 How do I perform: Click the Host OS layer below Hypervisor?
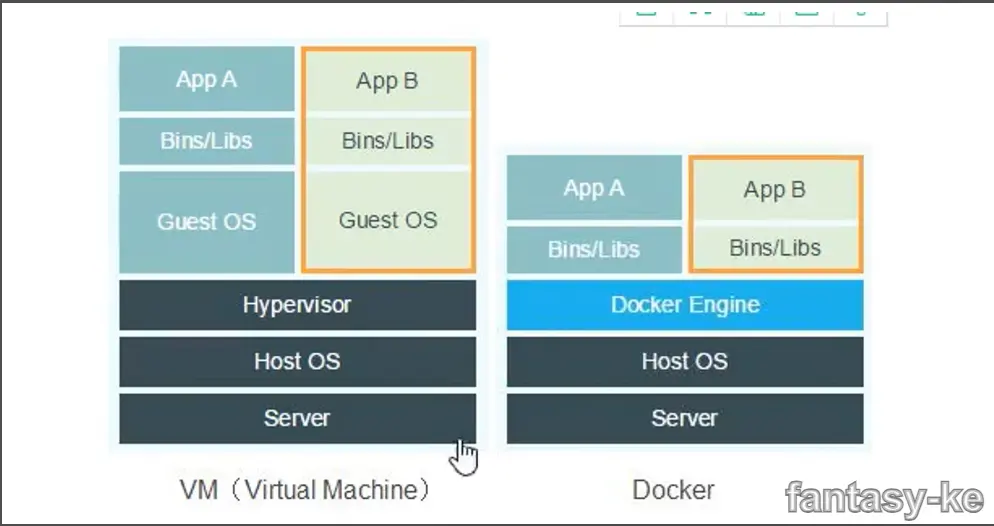click(x=297, y=361)
